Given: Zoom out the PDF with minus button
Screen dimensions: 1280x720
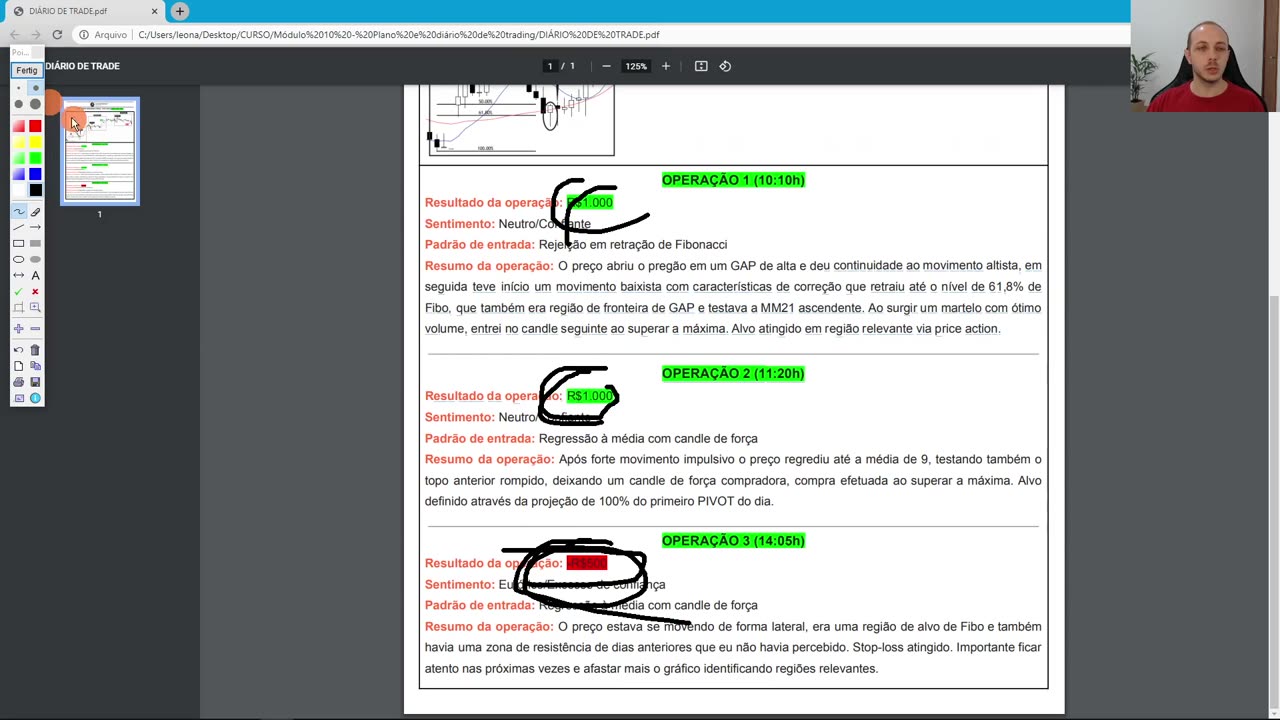Looking at the screenshot, I should 606,66.
